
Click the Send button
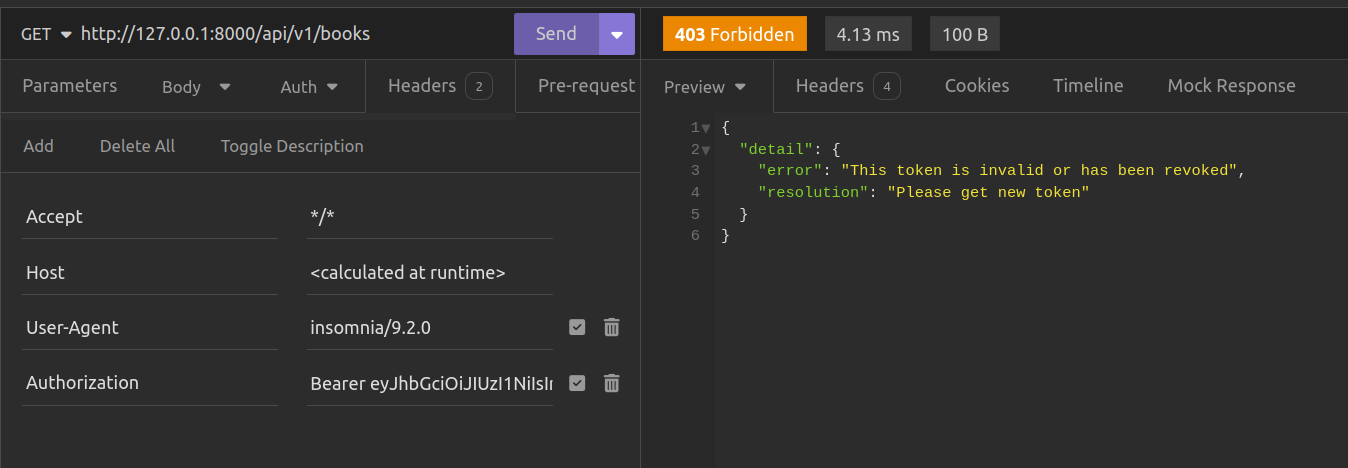(556, 34)
